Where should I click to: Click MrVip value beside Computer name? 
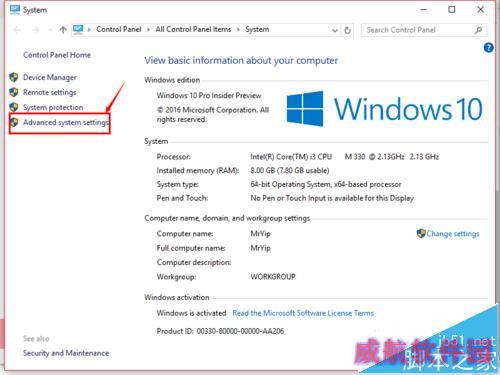point(260,234)
